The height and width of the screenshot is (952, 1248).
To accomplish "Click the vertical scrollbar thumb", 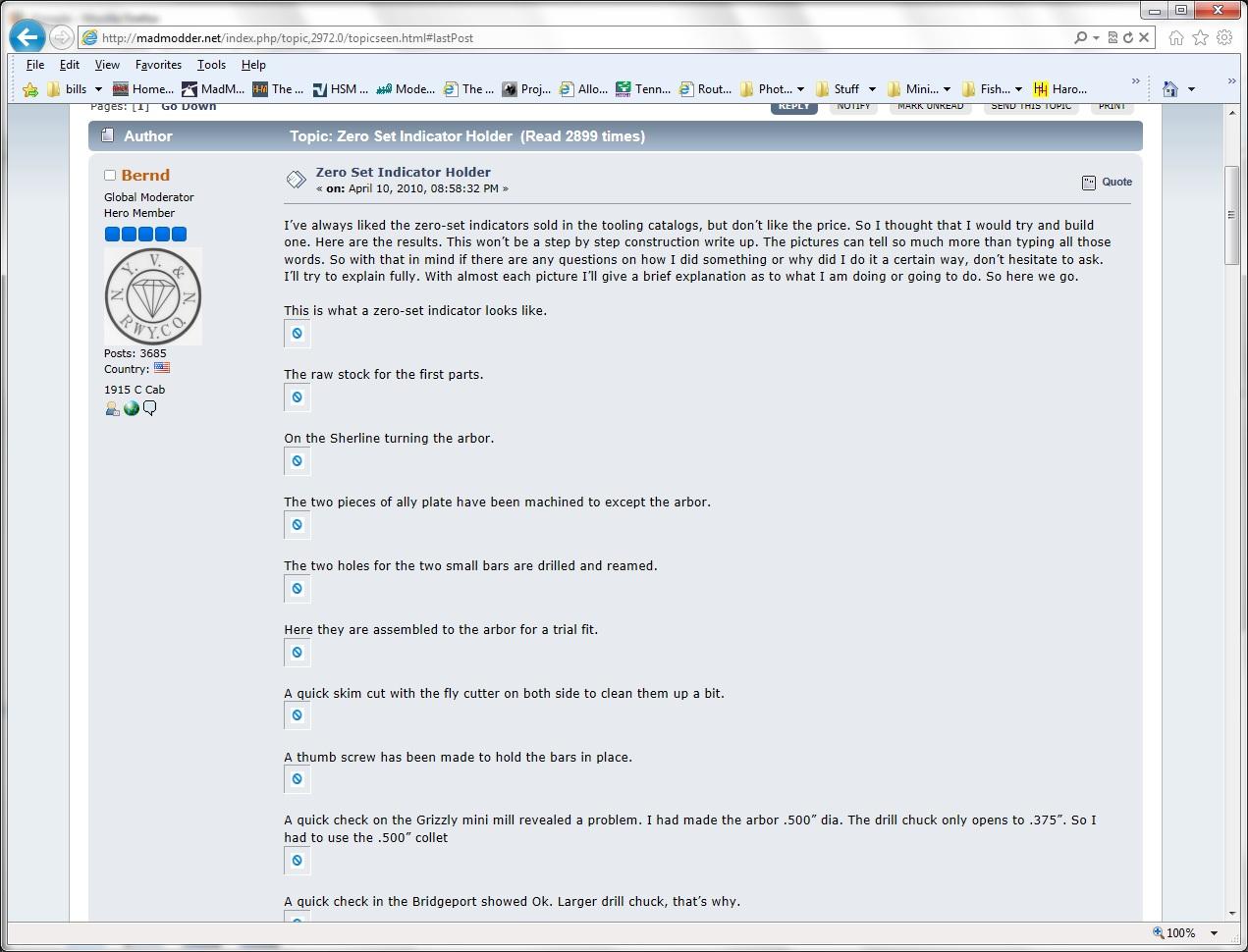I will [1232, 215].
